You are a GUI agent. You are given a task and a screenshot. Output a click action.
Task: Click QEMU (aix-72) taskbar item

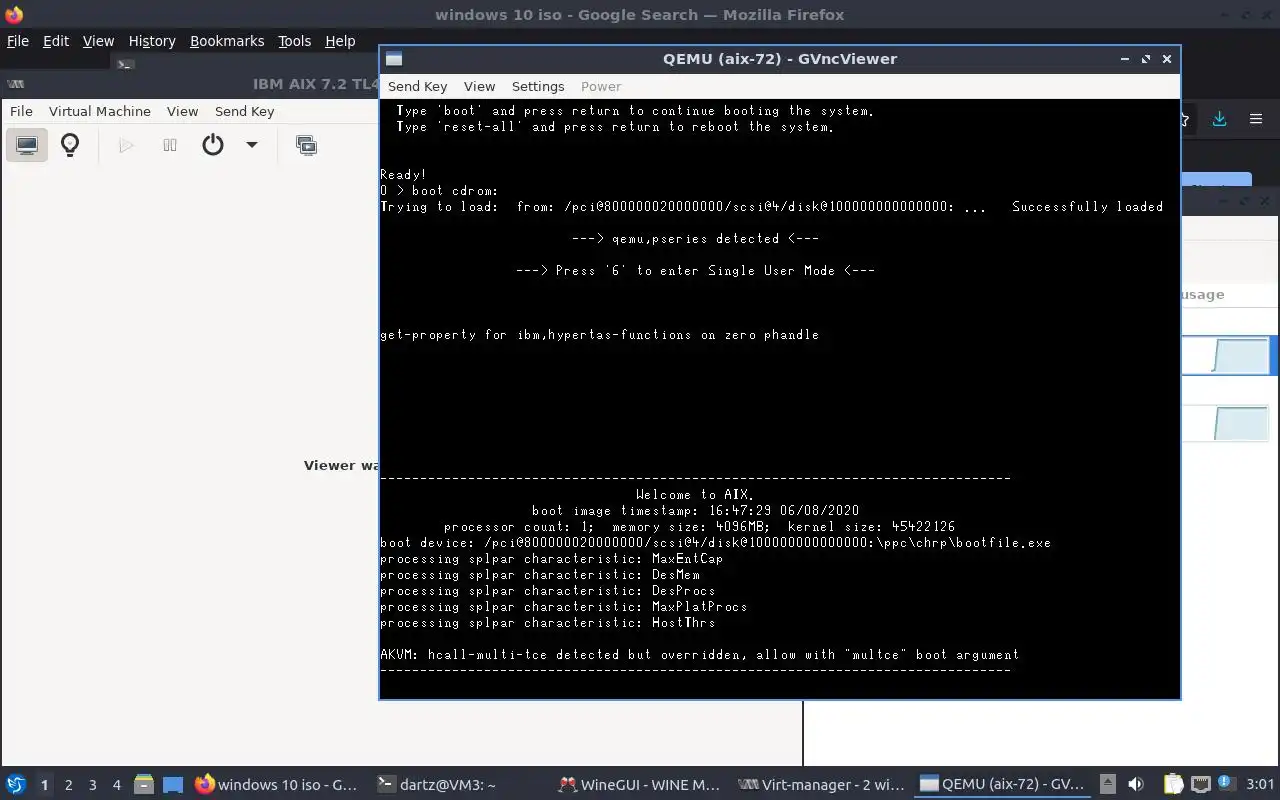[1002, 784]
